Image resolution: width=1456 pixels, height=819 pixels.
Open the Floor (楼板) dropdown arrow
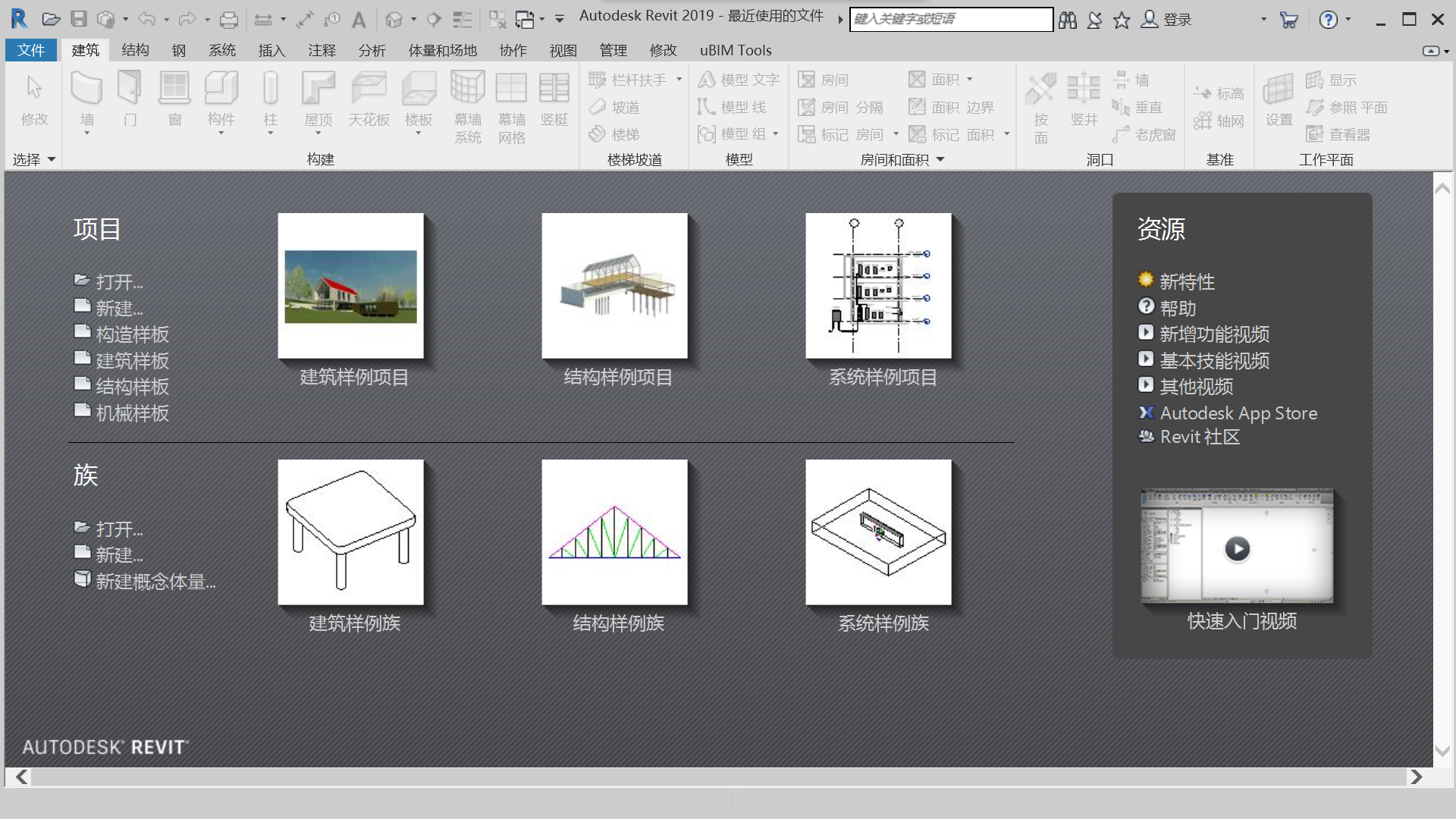[419, 134]
